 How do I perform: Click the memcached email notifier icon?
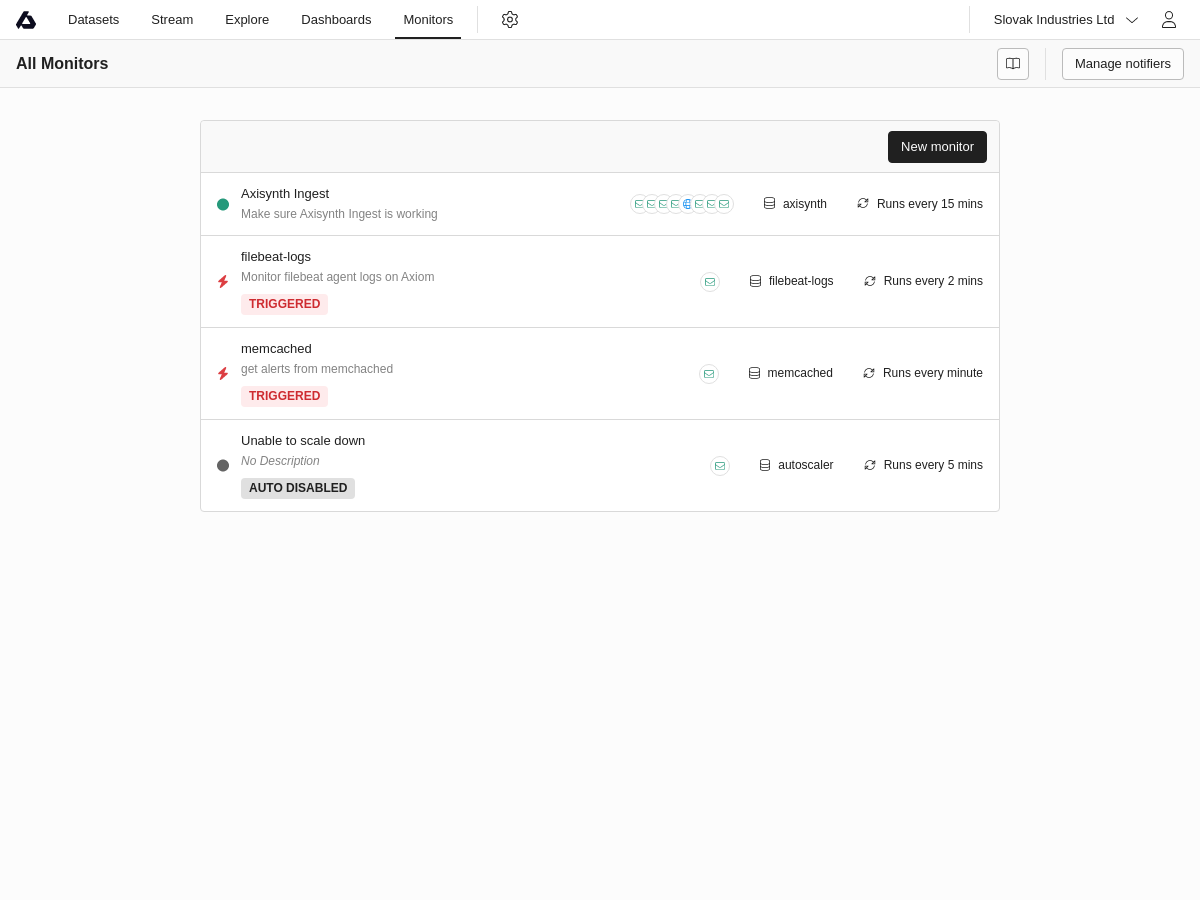tap(709, 374)
